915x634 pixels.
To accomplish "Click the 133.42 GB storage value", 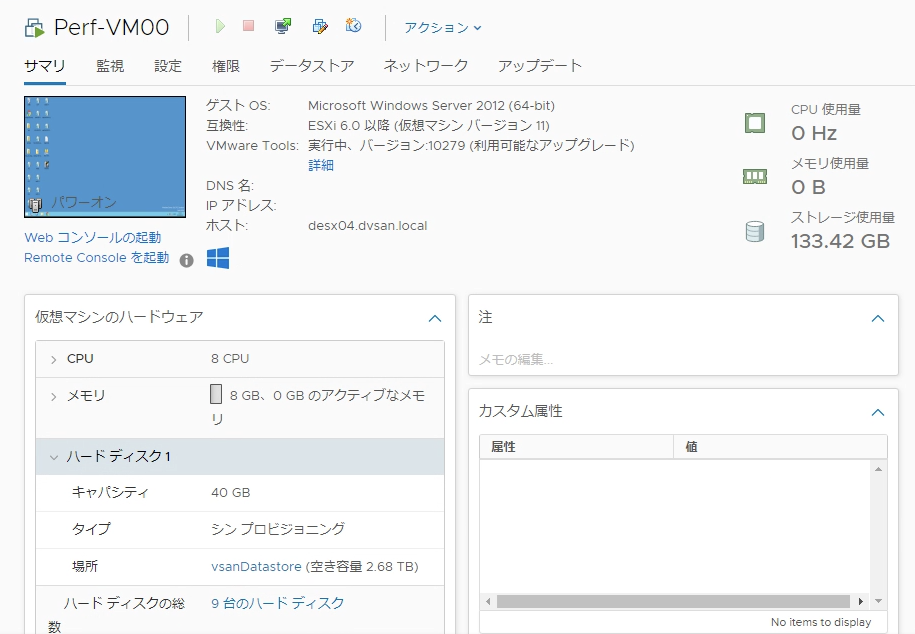I will (840, 241).
